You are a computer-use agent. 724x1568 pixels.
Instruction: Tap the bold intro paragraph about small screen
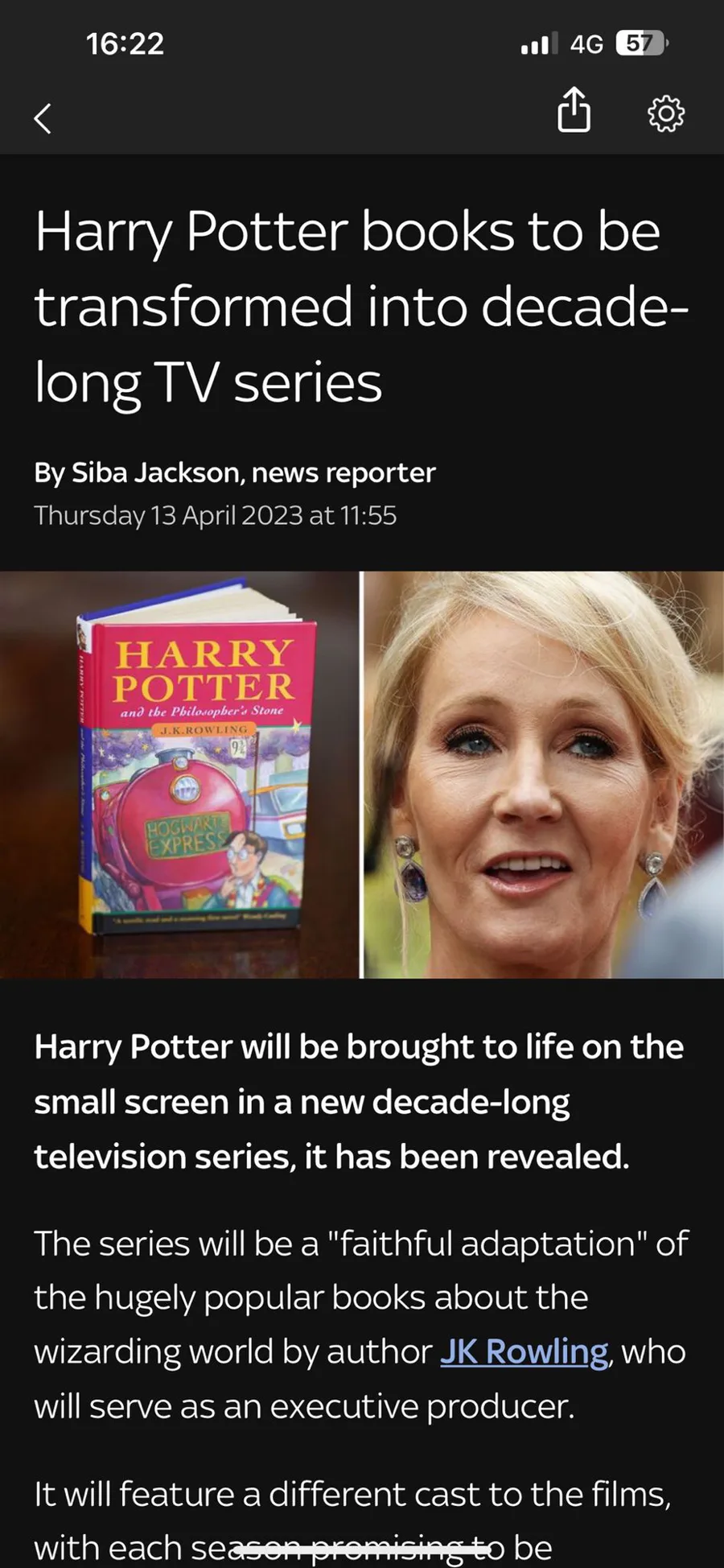click(x=359, y=1101)
